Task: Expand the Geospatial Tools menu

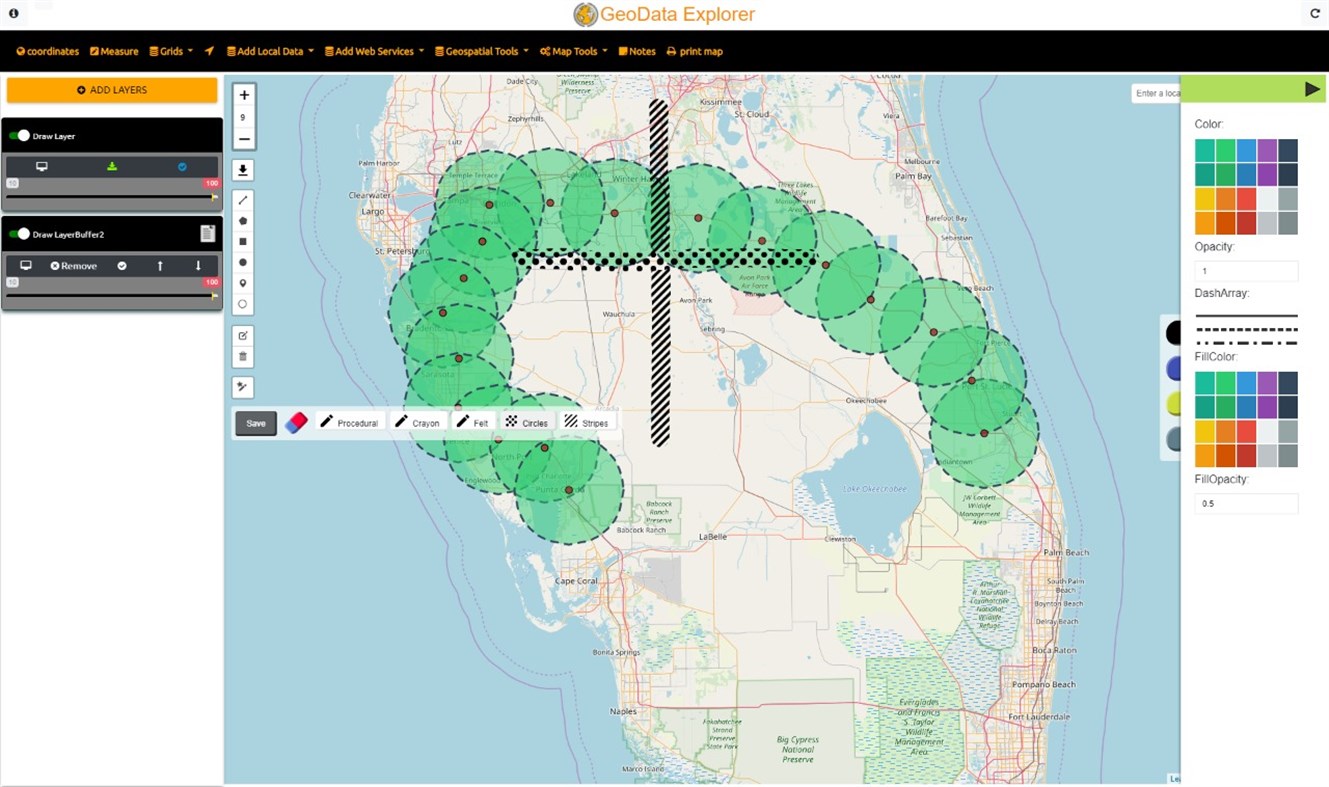Action: [x=481, y=51]
